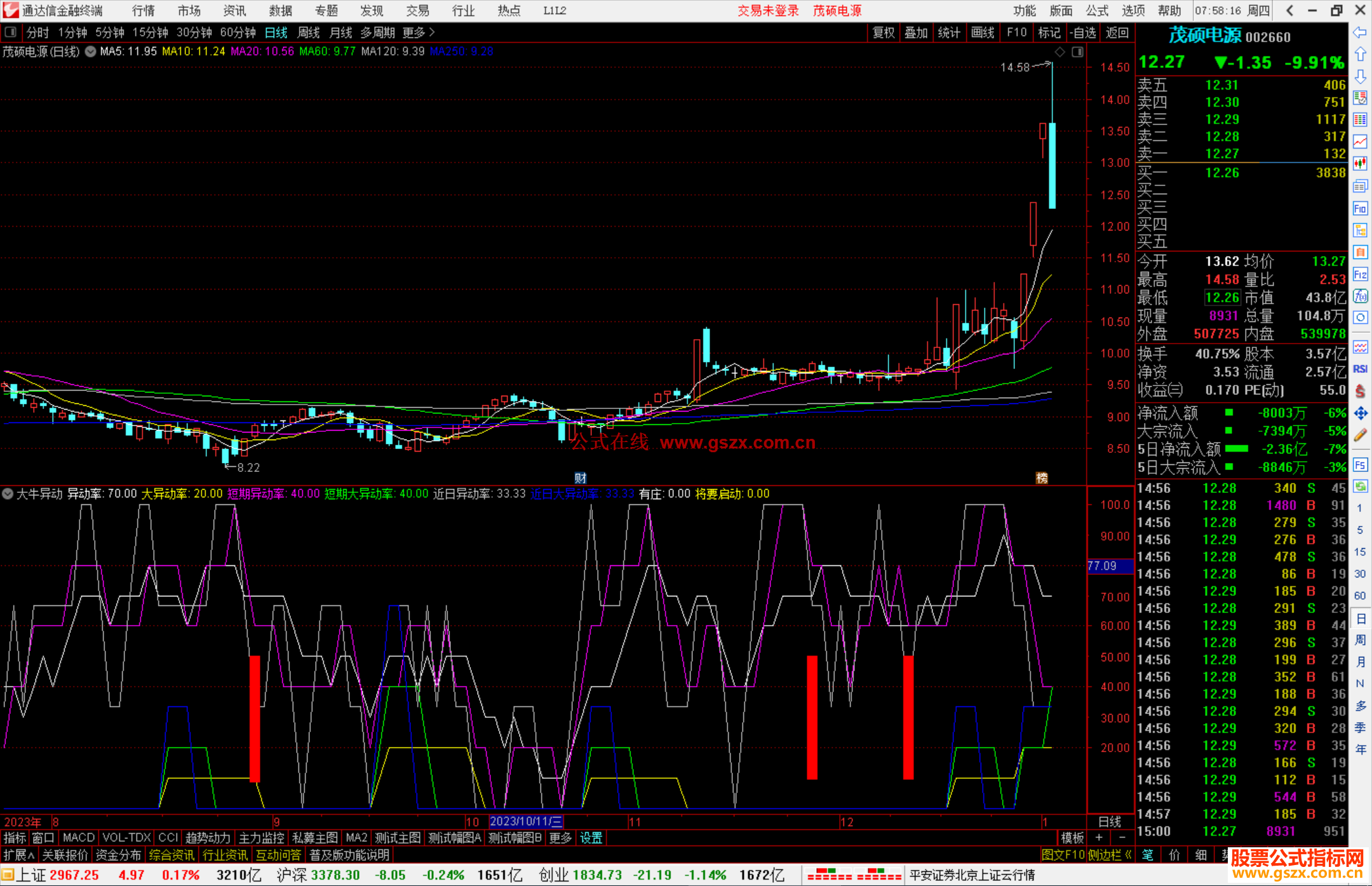Collapse the 侧边栏 sidebar with the chevrons
This screenshot has width=1372, height=886.
(1110, 855)
